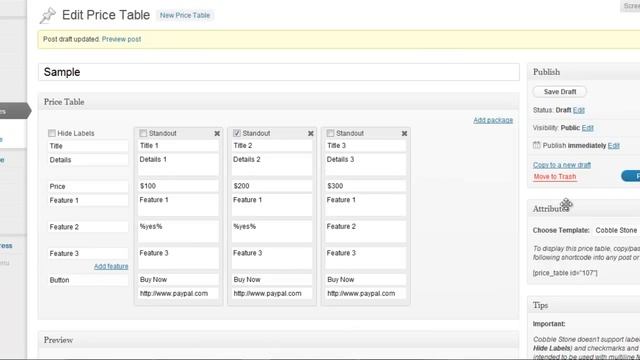
Task: Click Feature 2 field in third package
Action: coord(365,232)
